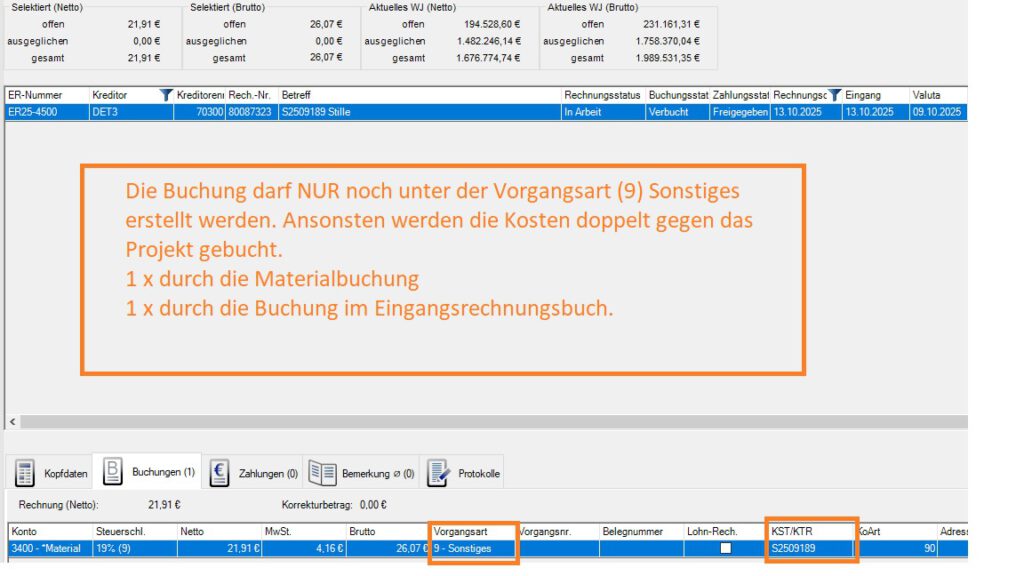Open the Vorgangsart cell '9 - Sonstiges'
The height and width of the screenshot is (576, 1024).
472,548
